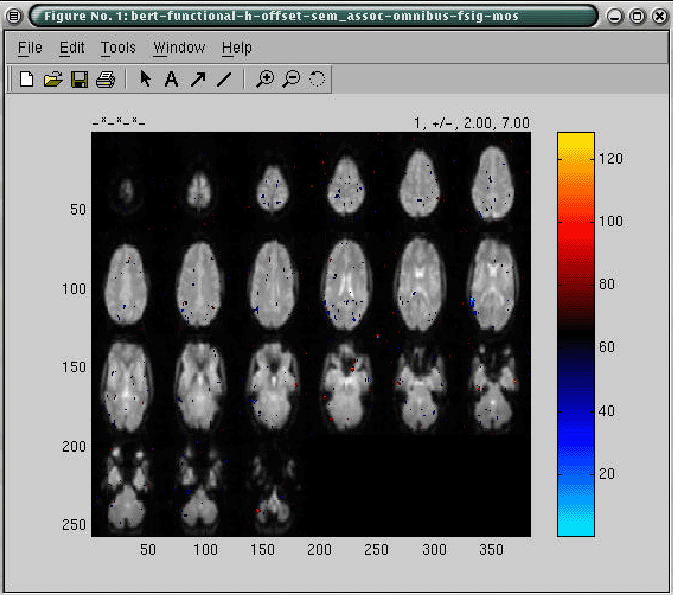Pick the insert arrow tool
This screenshot has height=595, width=673.
[x=197, y=80]
